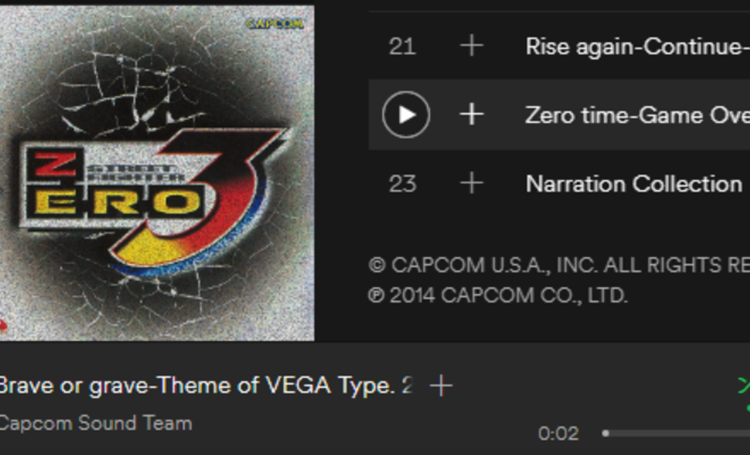Add Rise again-Continue- to Liked Songs

(471, 46)
